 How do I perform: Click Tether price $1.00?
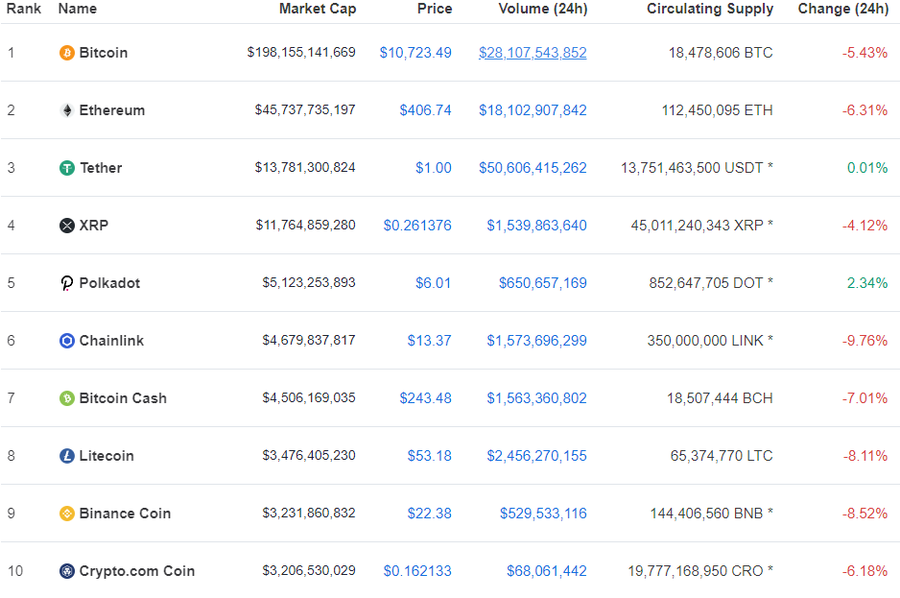coord(433,168)
